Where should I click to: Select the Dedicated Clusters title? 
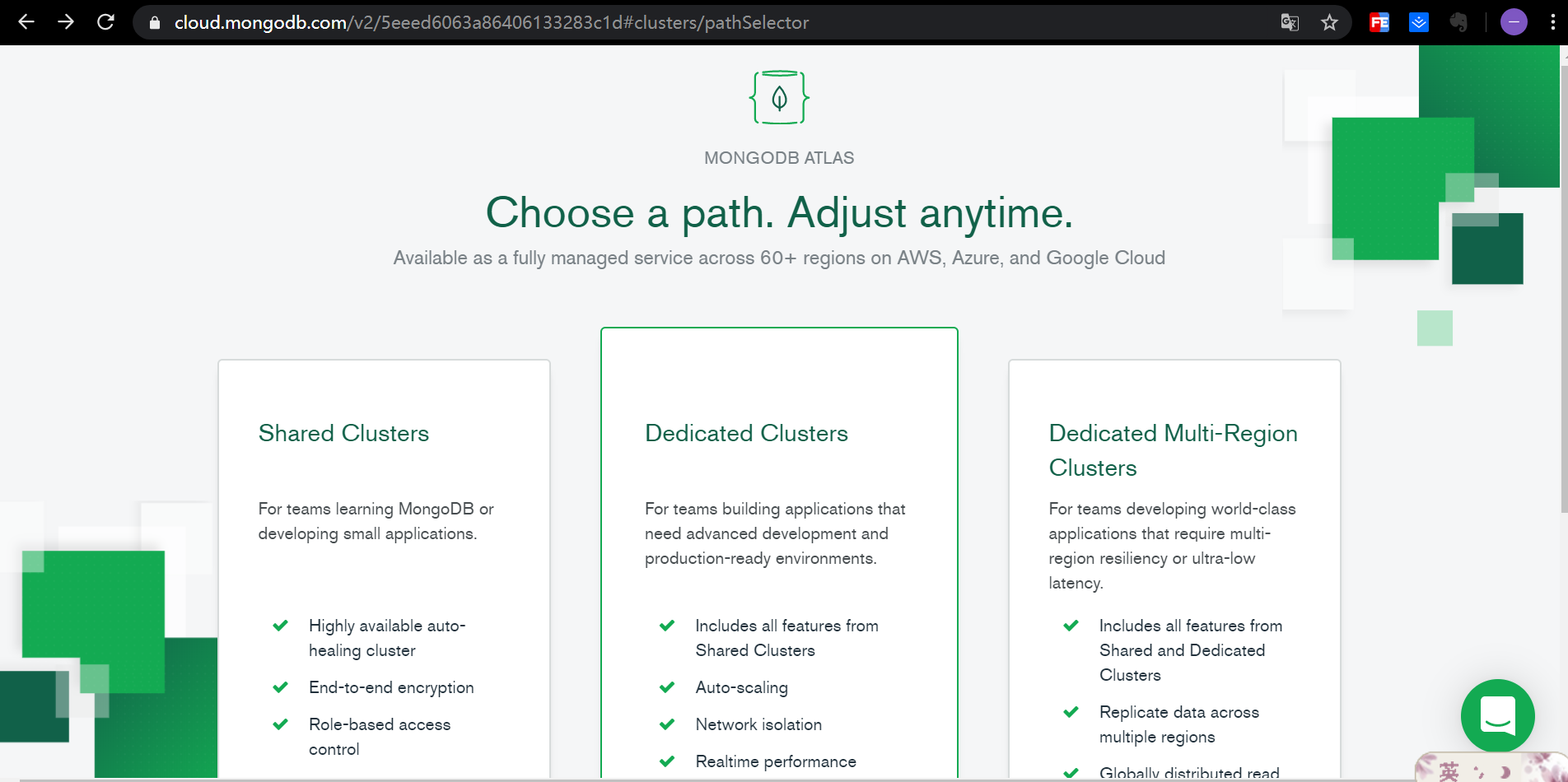pos(746,433)
